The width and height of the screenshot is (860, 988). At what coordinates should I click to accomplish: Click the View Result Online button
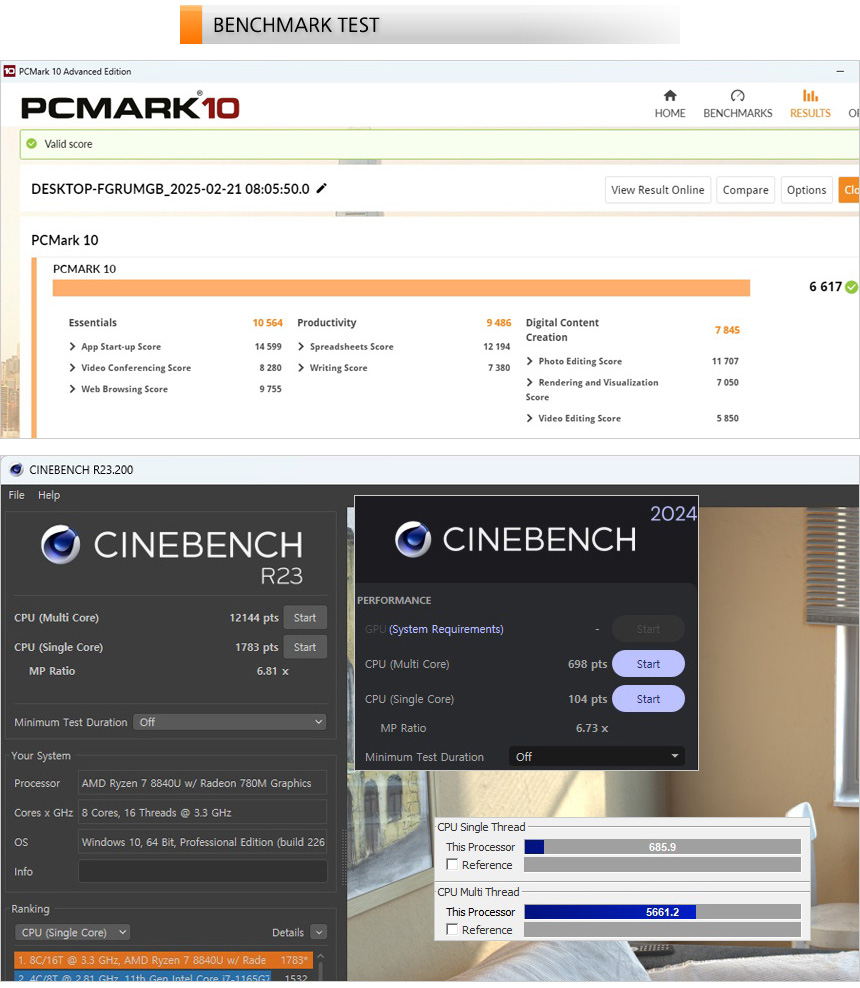coord(657,190)
